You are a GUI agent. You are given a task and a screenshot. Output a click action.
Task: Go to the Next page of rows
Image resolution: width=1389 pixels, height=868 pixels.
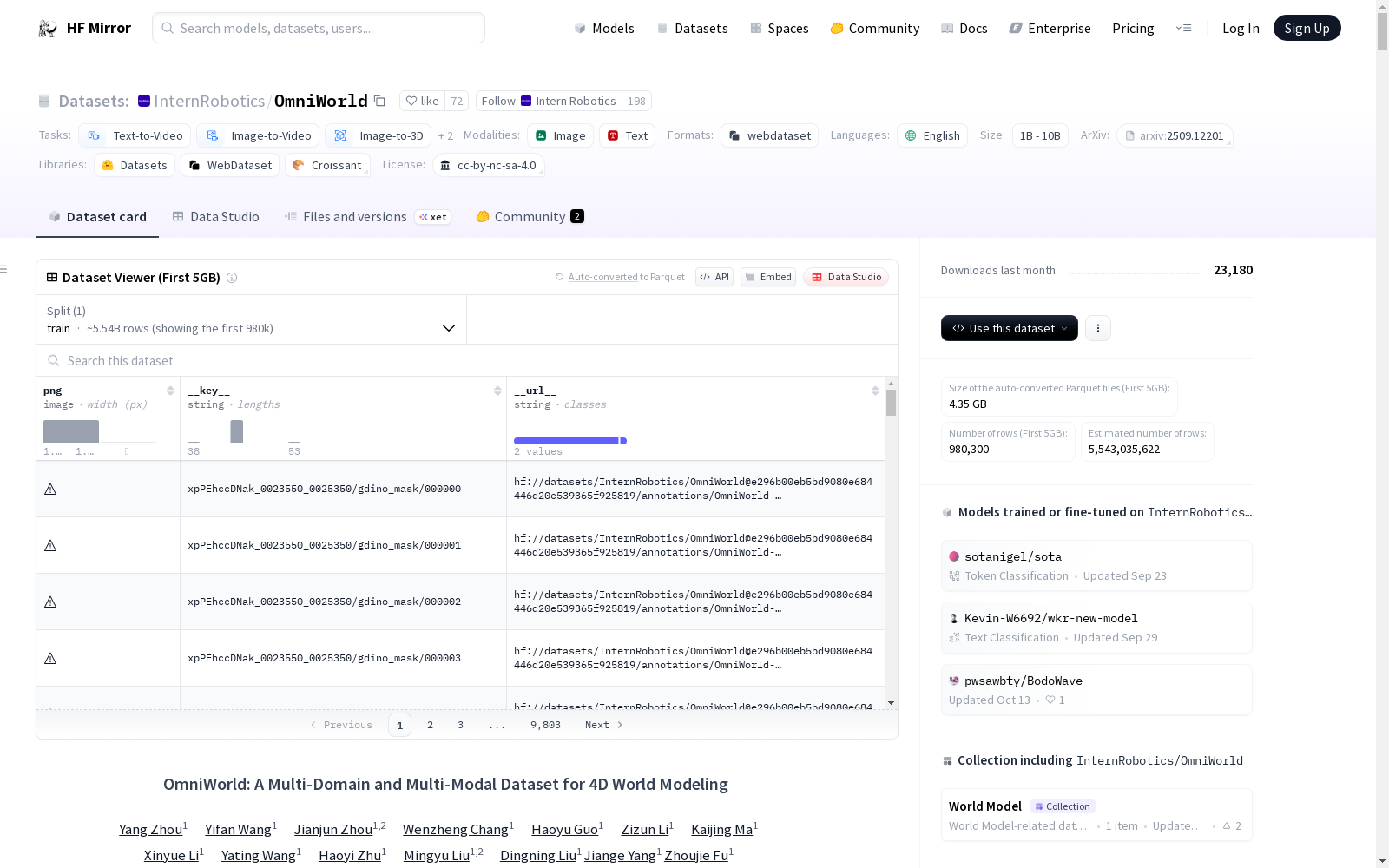[x=604, y=725]
